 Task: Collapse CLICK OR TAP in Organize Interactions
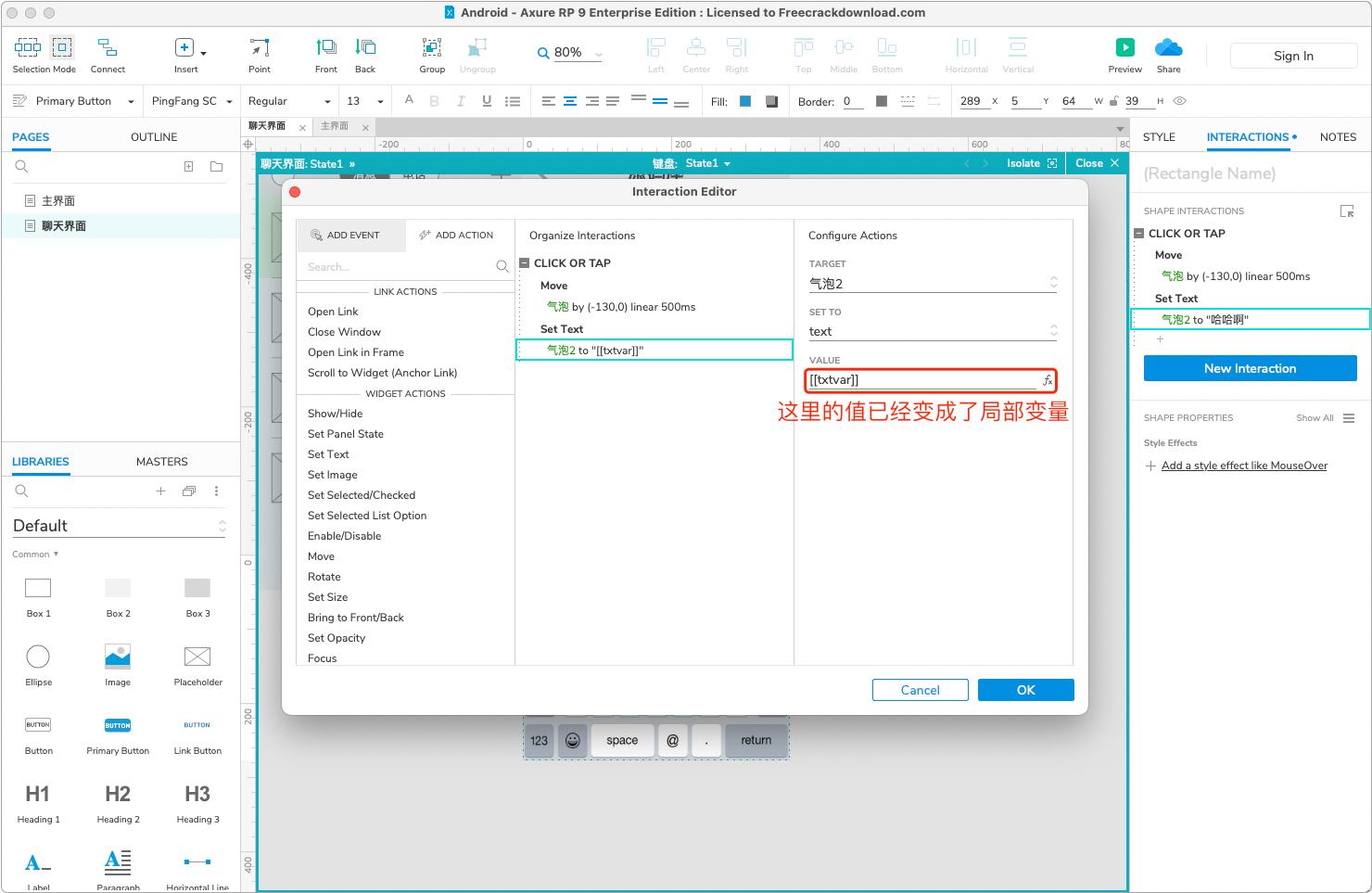pyautogui.click(x=525, y=263)
